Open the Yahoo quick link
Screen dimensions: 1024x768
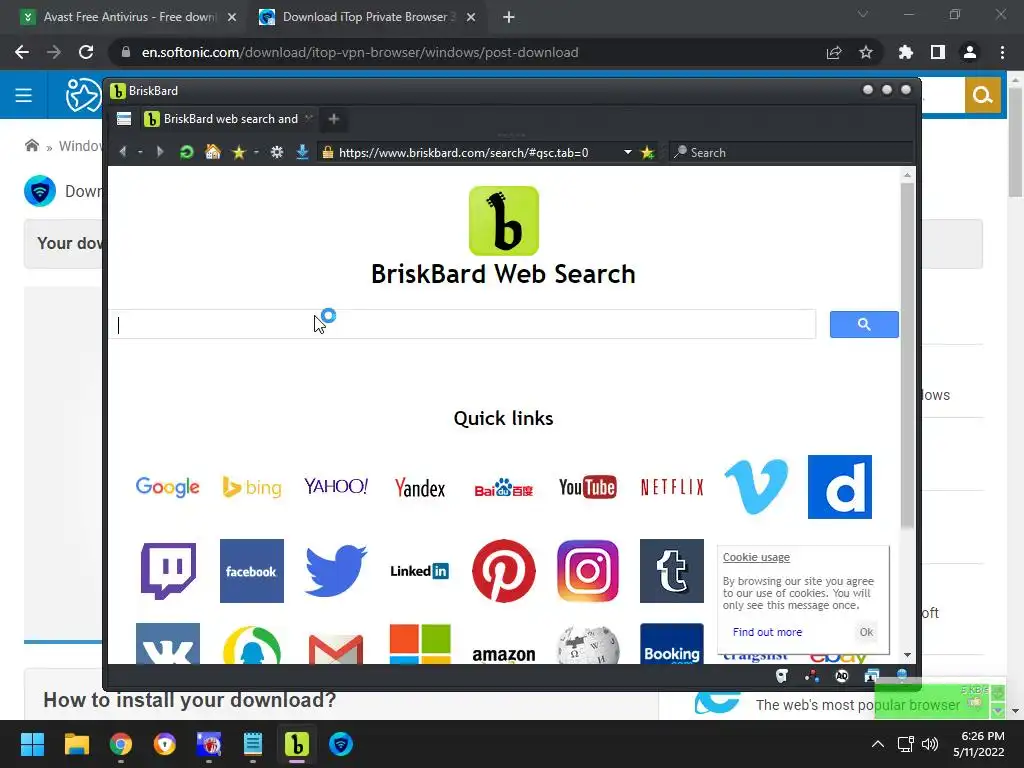pyautogui.click(x=336, y=487)
